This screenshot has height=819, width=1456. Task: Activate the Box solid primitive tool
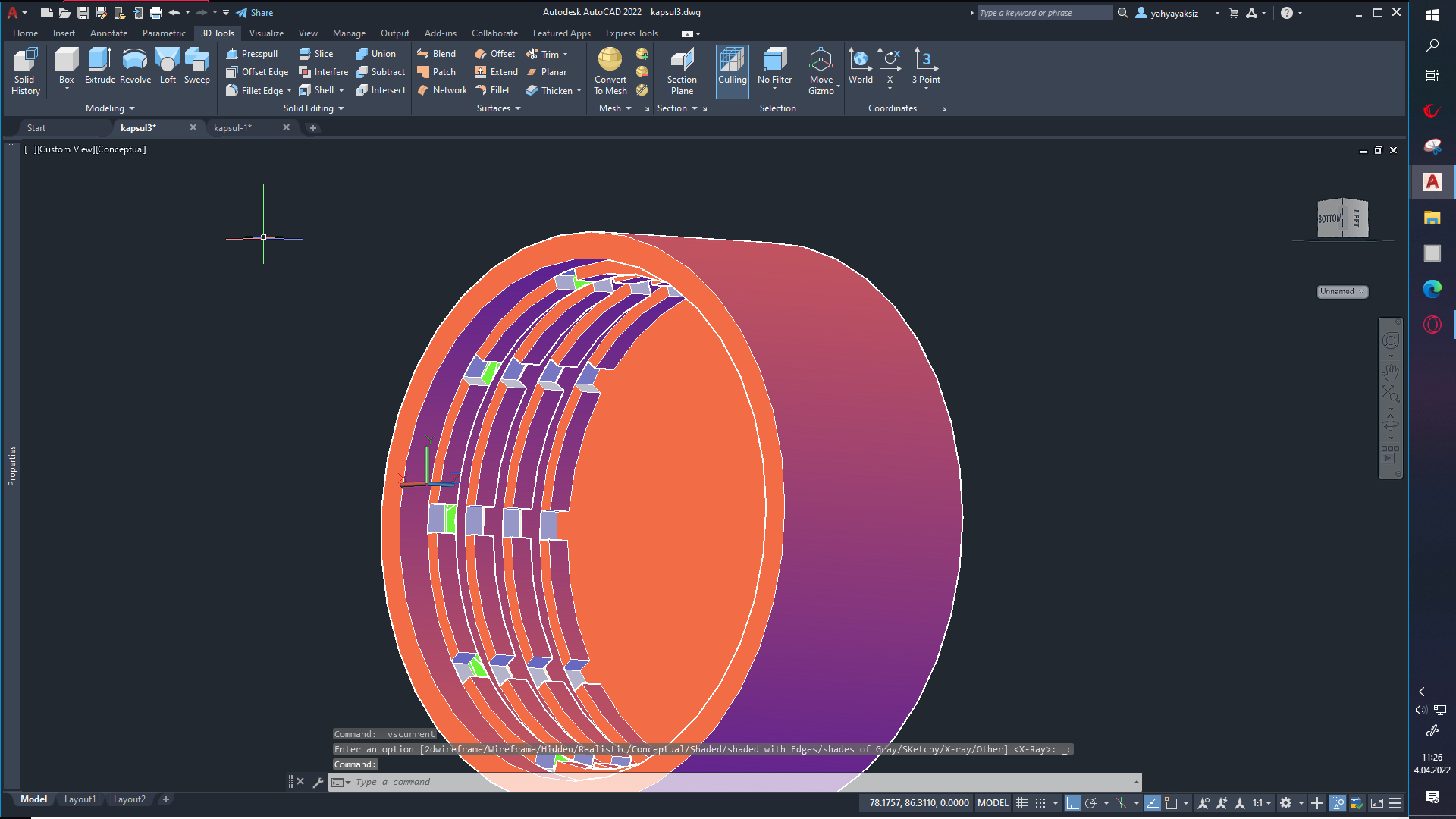(66, 64)
